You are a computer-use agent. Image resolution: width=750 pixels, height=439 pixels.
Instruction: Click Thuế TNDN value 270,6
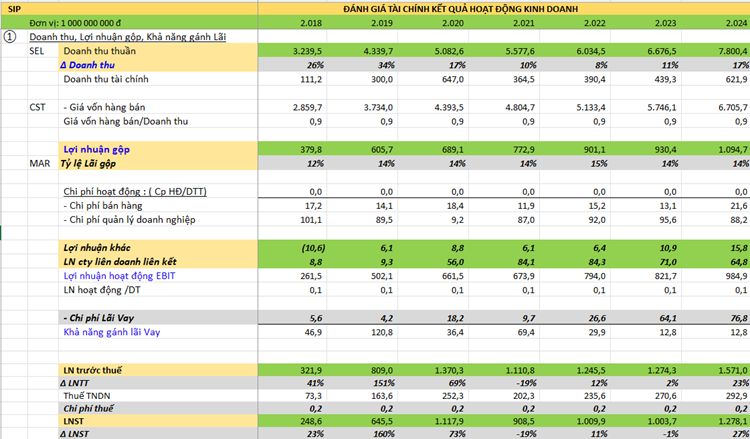click(x=665, y=396)
